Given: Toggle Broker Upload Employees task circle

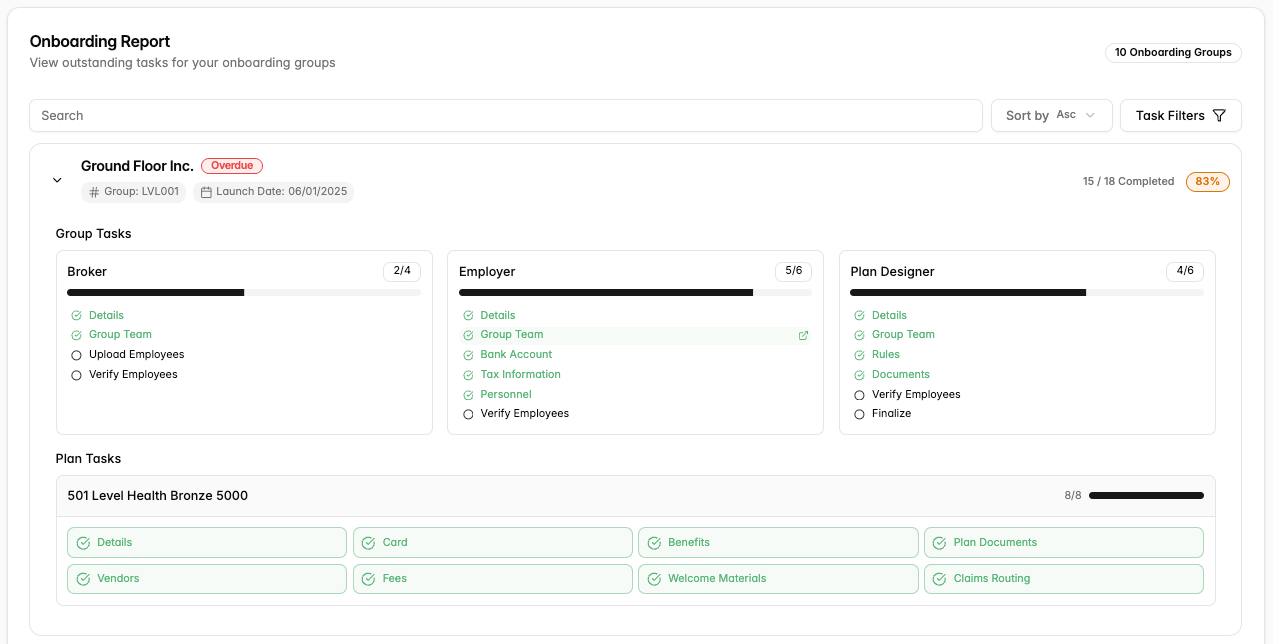Looking at the screenshot, I should tap(76, 355).
